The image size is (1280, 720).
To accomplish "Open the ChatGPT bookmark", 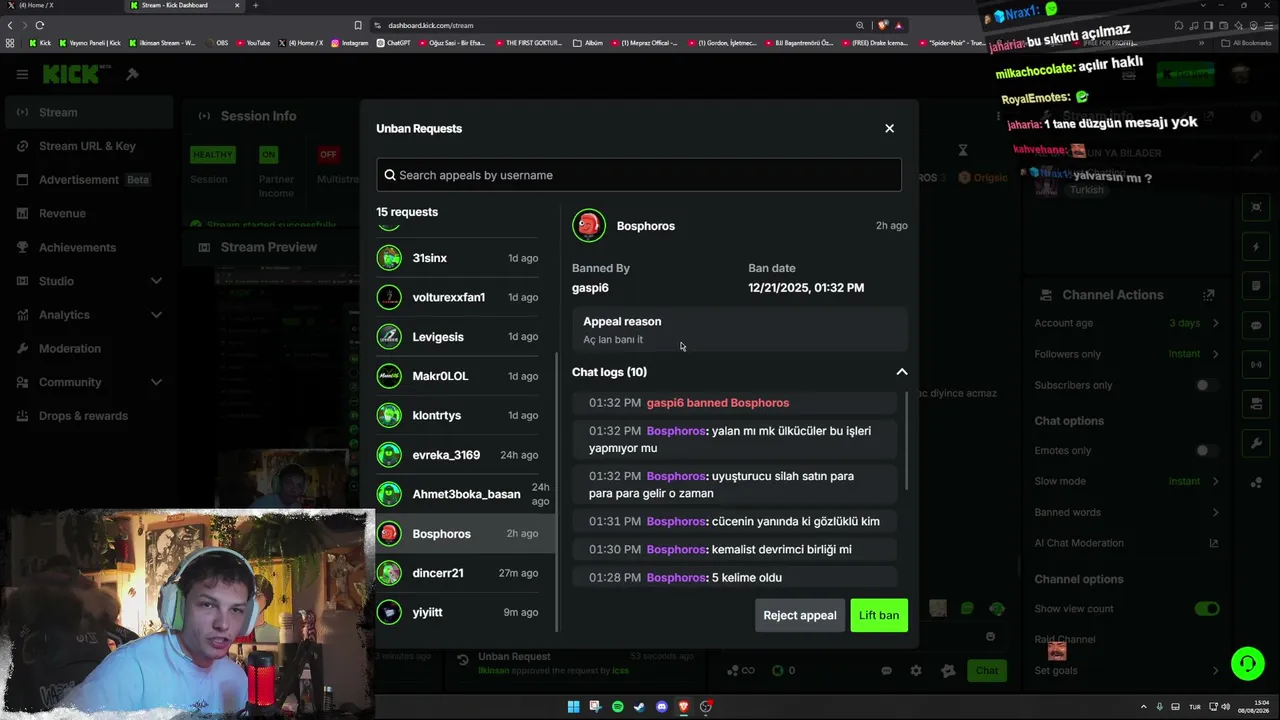I will tap(393, 43).
